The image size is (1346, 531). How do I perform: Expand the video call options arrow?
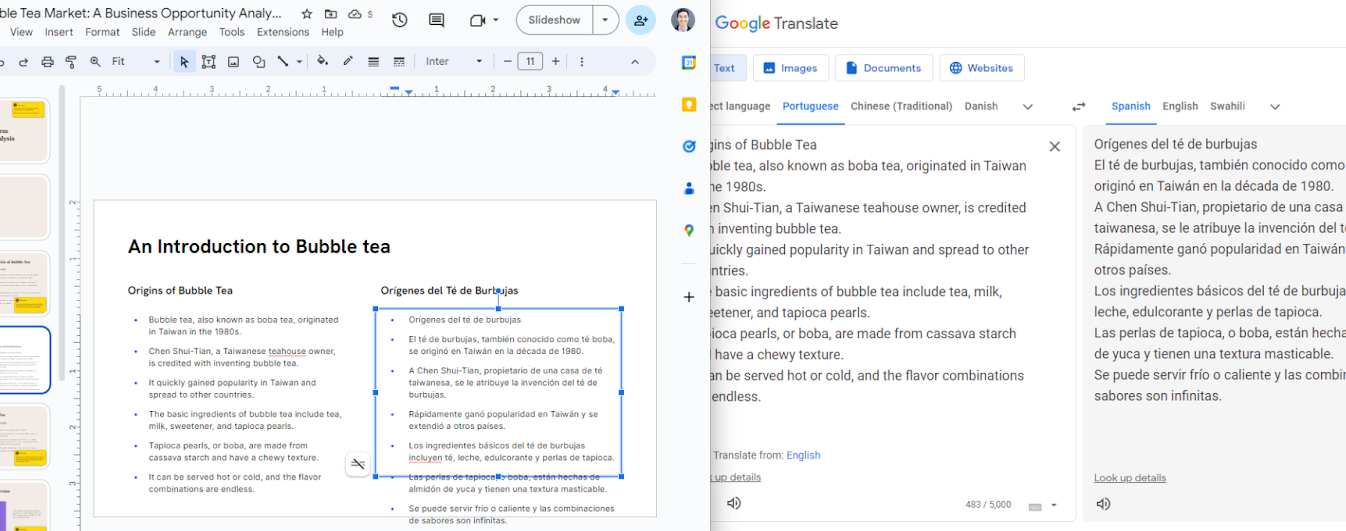click(495, 20)
